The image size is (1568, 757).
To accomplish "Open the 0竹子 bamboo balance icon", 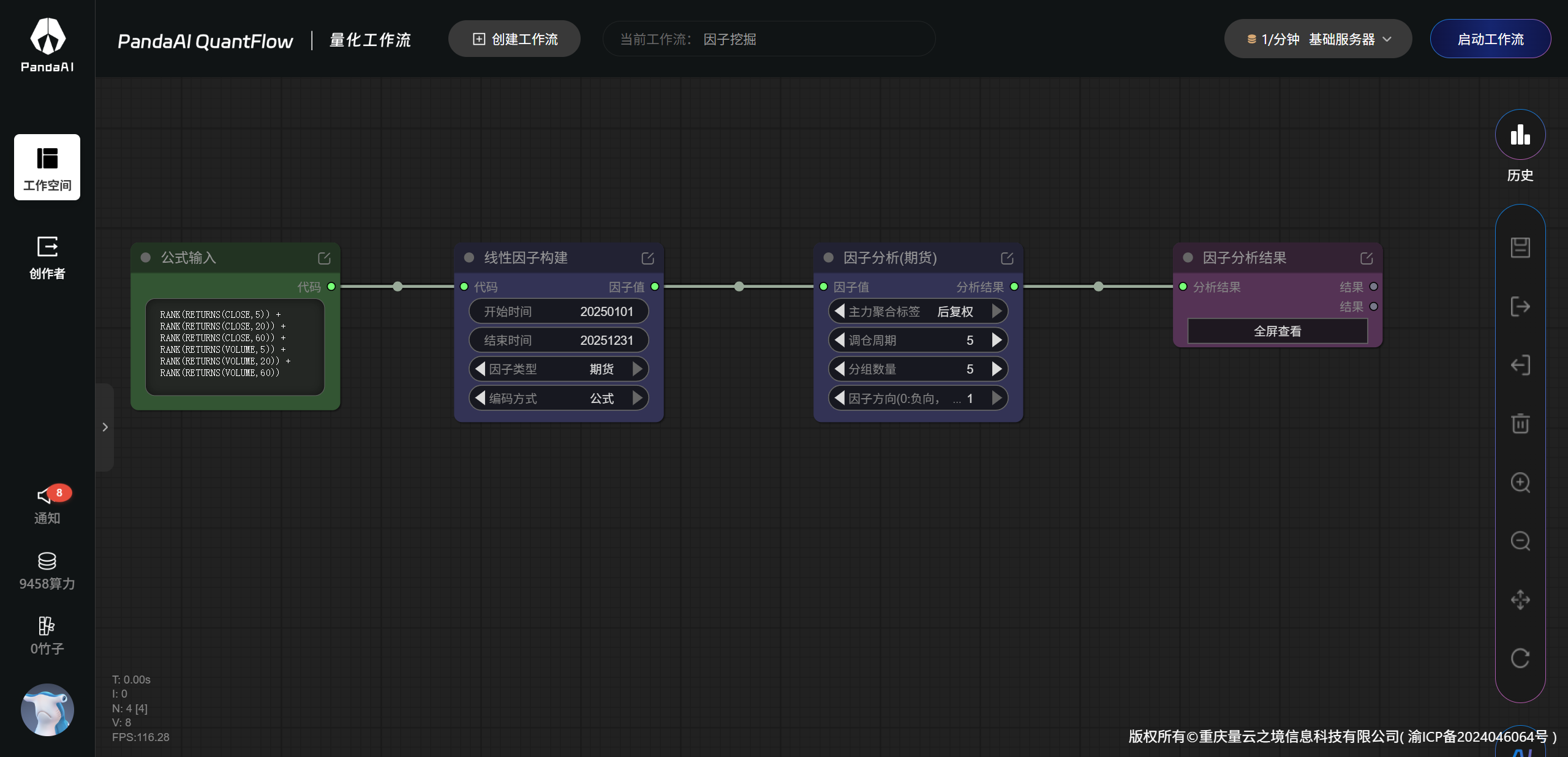I will click(47, 636).
